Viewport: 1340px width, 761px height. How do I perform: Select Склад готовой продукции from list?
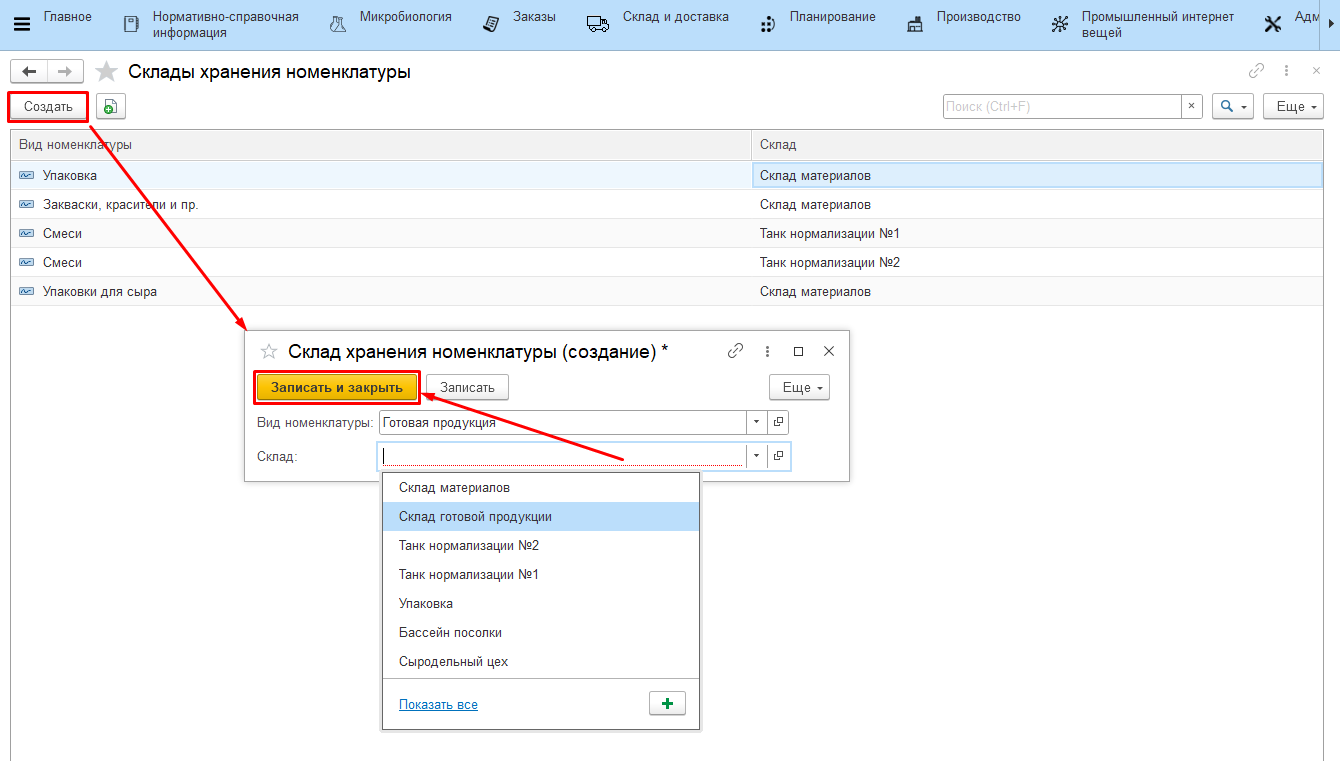[x=475, y=517]
